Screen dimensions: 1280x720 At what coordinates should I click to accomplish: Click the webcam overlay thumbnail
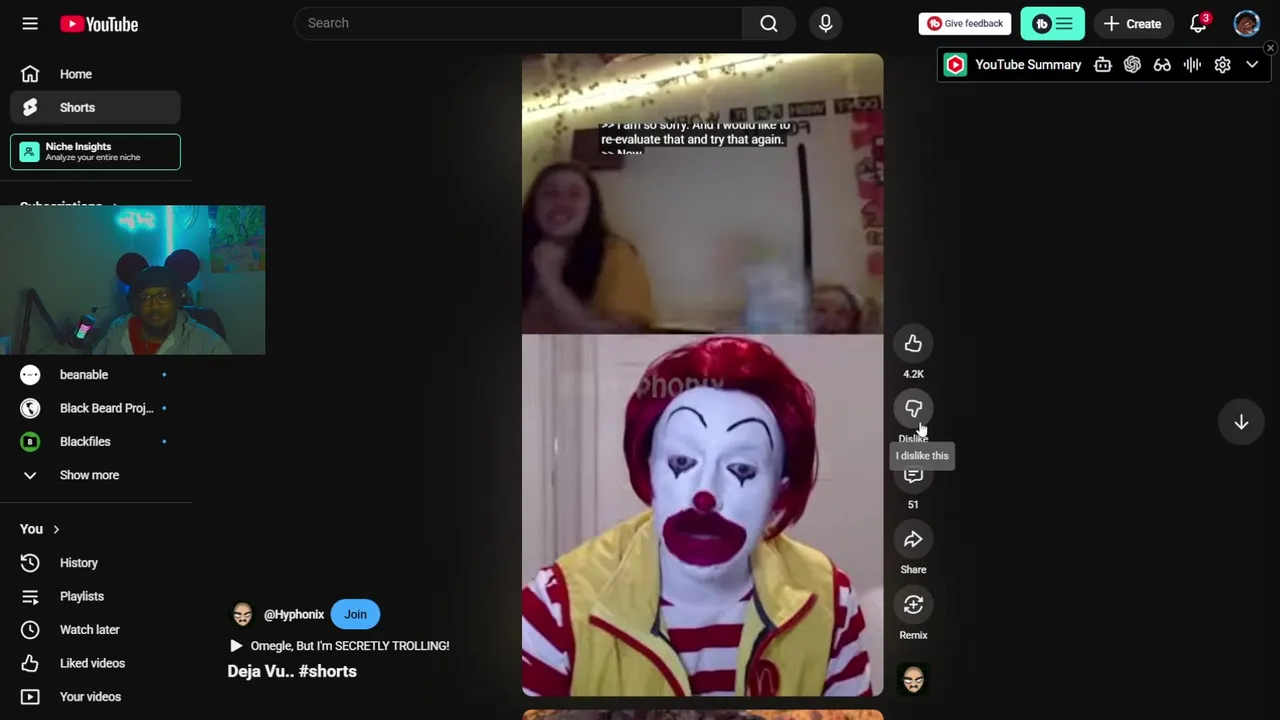132,280
